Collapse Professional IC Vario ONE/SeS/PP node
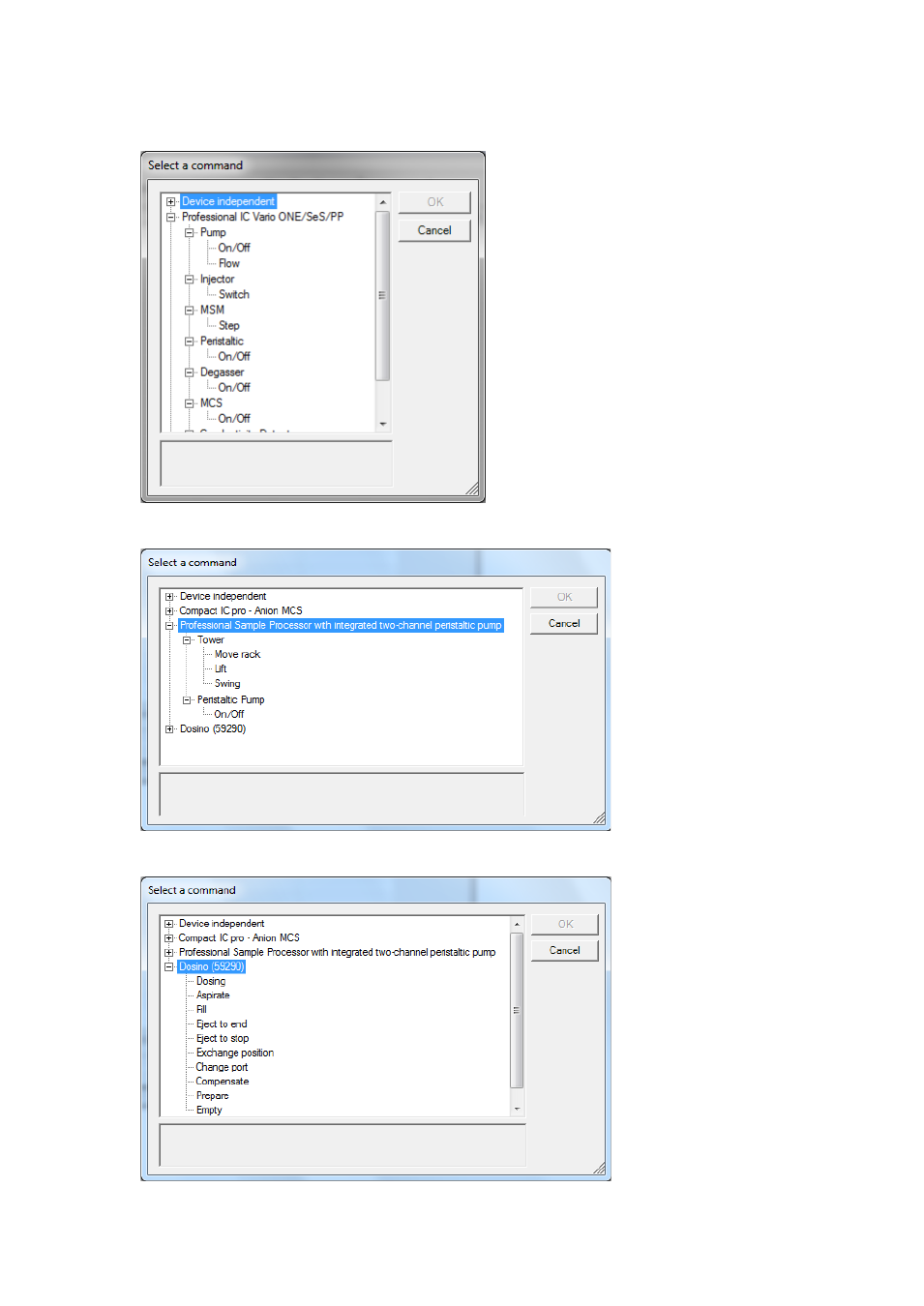This screenshot has width=924, height=1306. tap(171, 218)
